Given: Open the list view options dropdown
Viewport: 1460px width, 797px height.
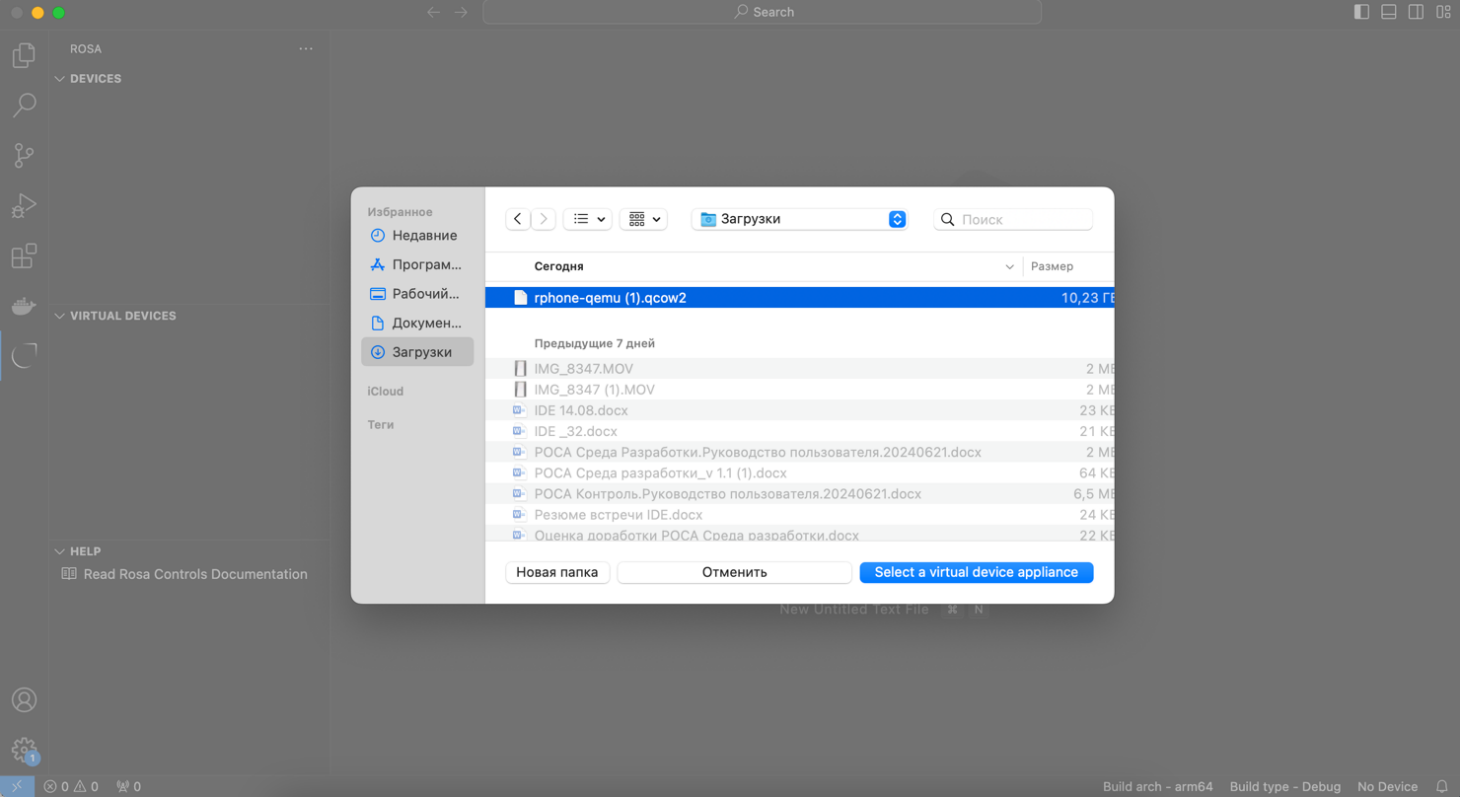Looking at the screenshot, I should click(588, 219).
